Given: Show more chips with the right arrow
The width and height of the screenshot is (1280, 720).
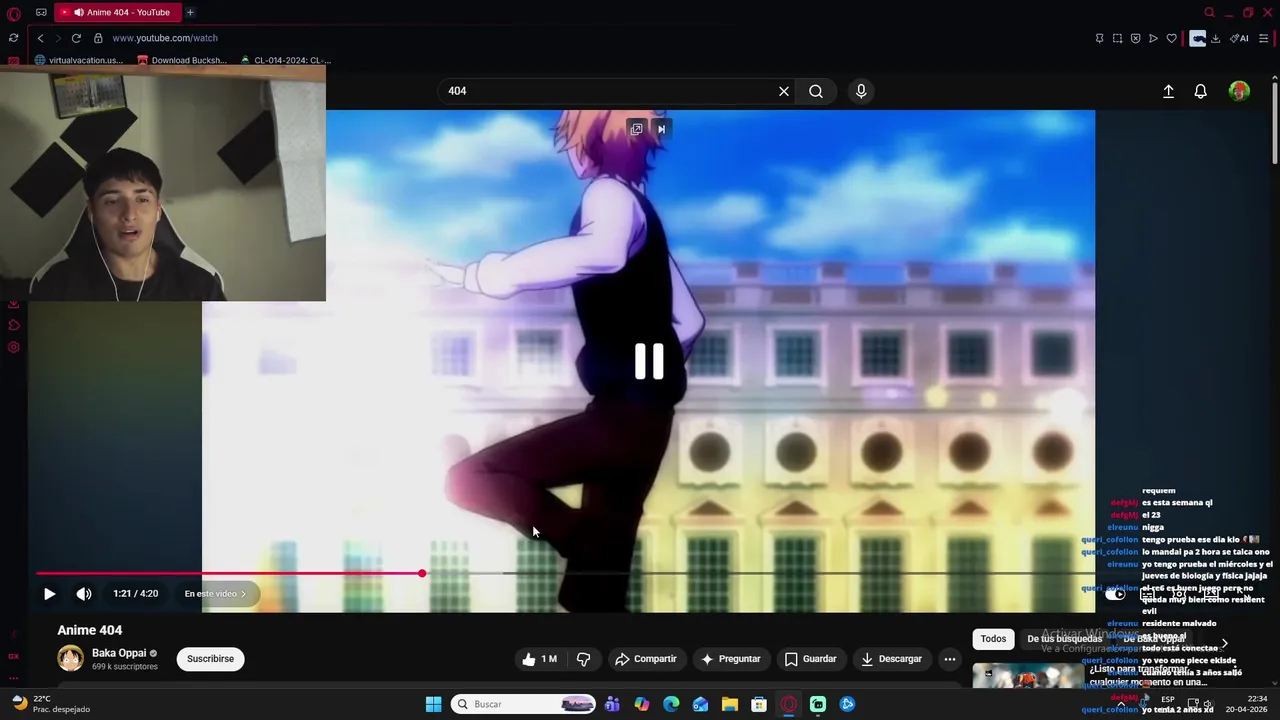Looking at the screenshot, I should [x=1224, y=643].
